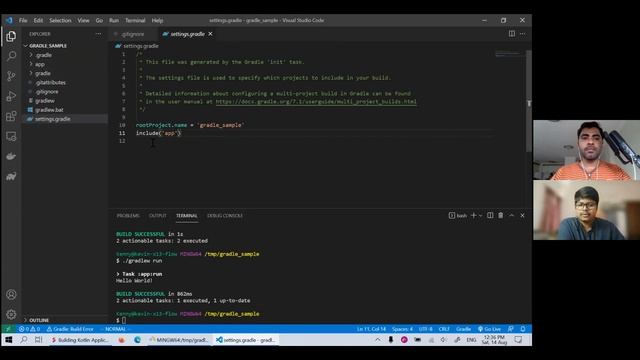Viewport: 640px width, 360px height.
Task: Open the Selection menu
Action: pos(60,20)
